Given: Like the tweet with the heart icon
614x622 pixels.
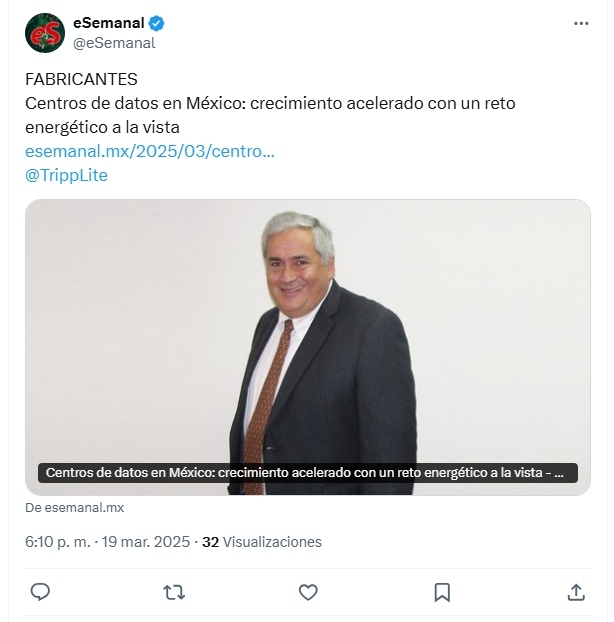Looking at the screenshot, I should [308, 592].
